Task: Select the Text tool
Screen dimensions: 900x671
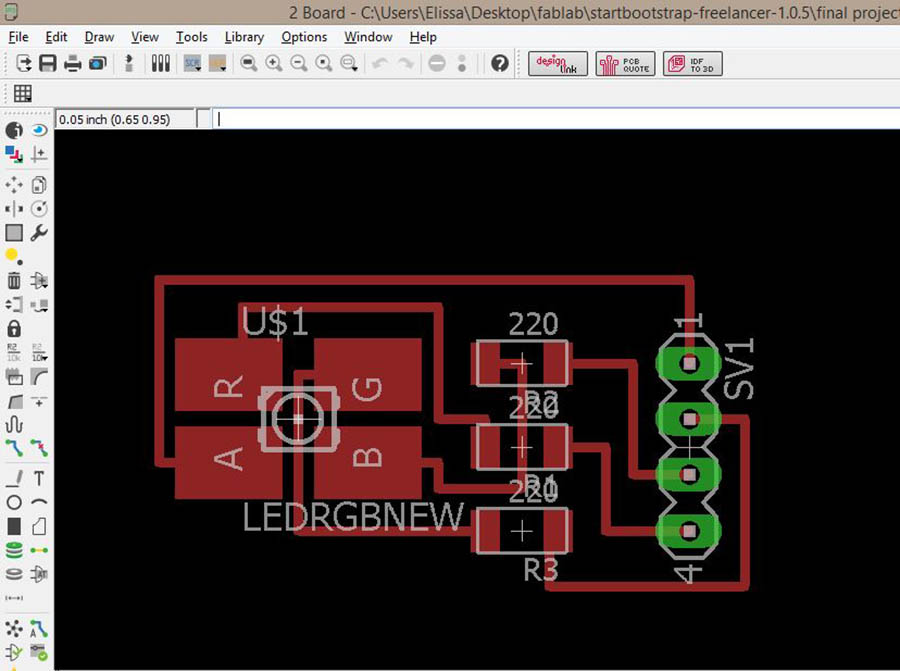Action: coord(39,478)
